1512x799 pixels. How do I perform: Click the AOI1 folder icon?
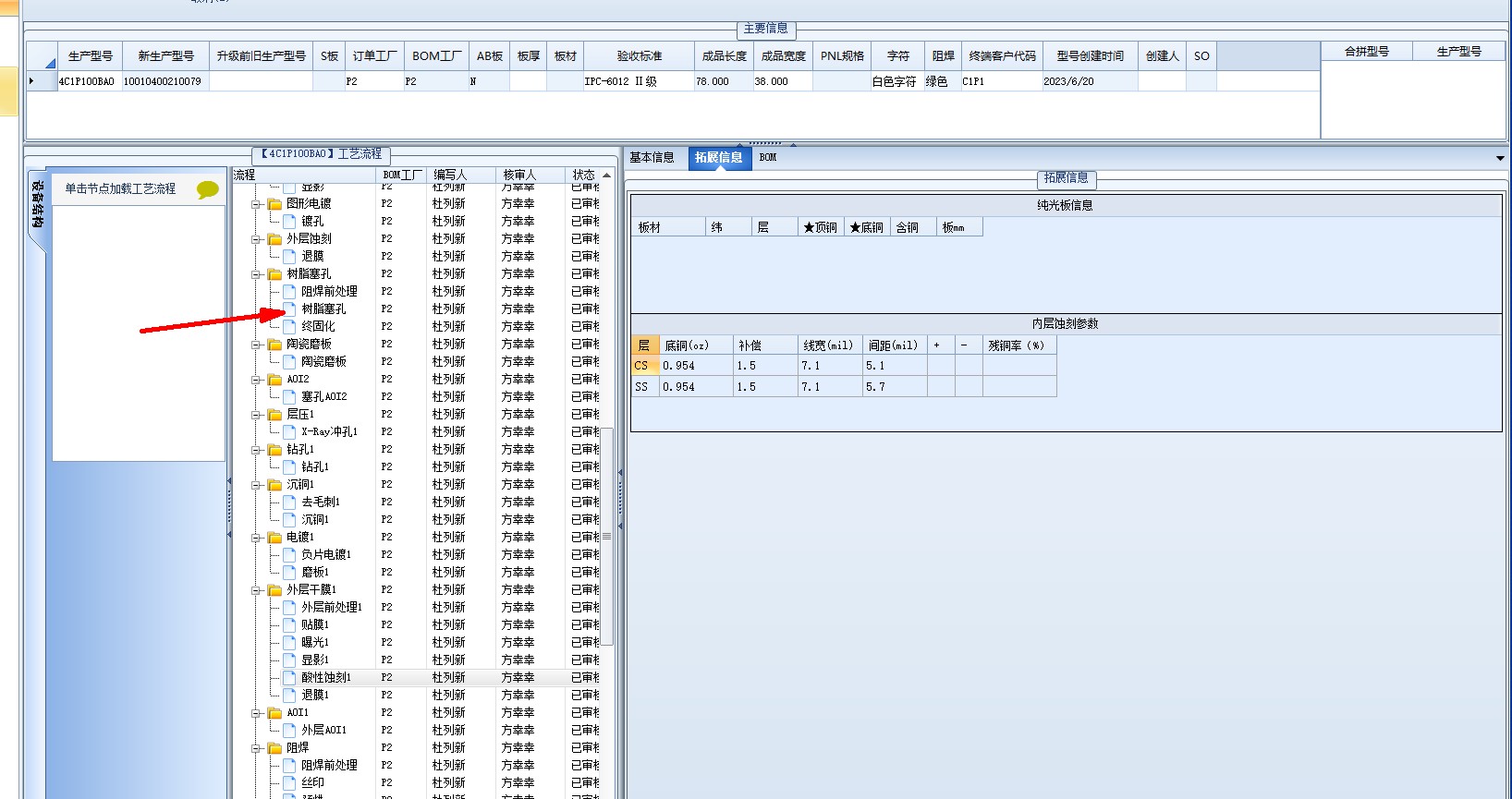(274, 713)
